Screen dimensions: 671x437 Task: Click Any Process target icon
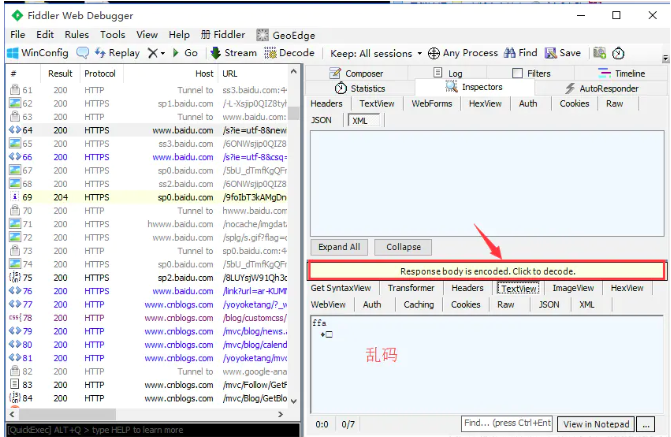(463, 53)
